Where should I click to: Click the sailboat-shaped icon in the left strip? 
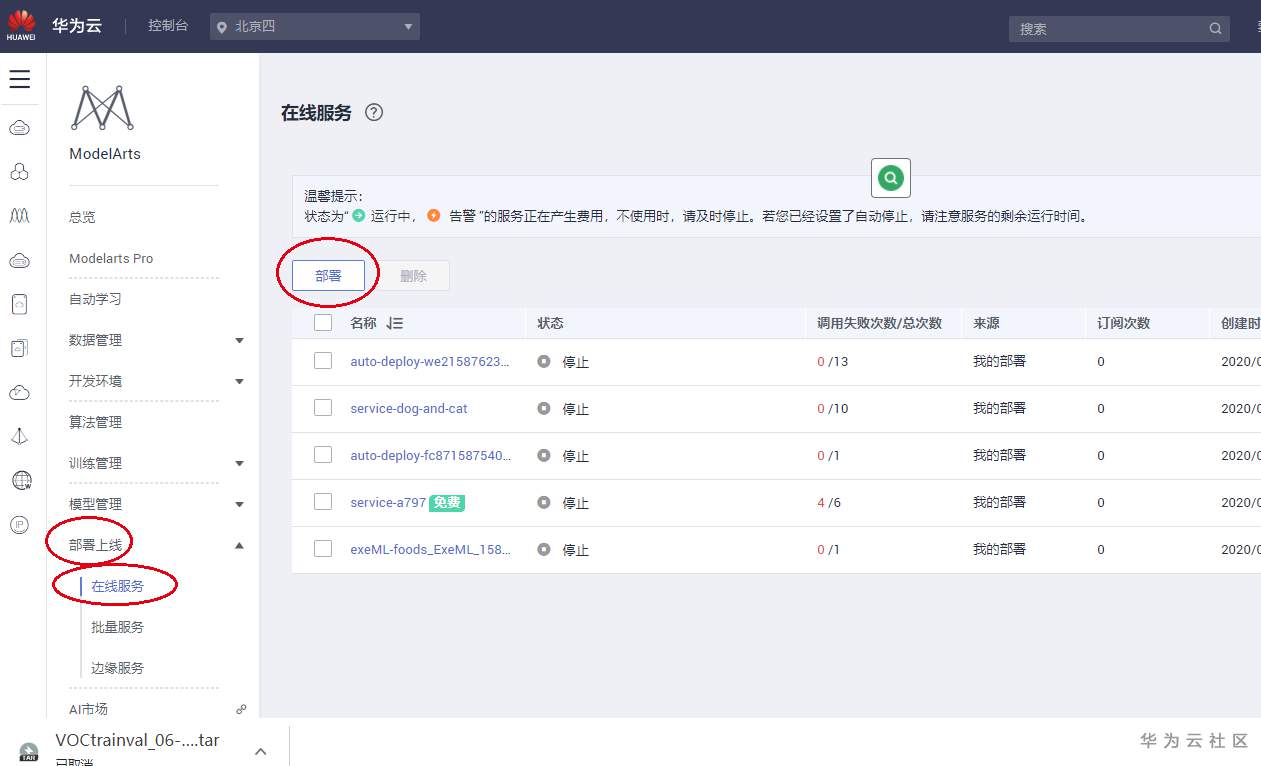click(x=20, y=437)
